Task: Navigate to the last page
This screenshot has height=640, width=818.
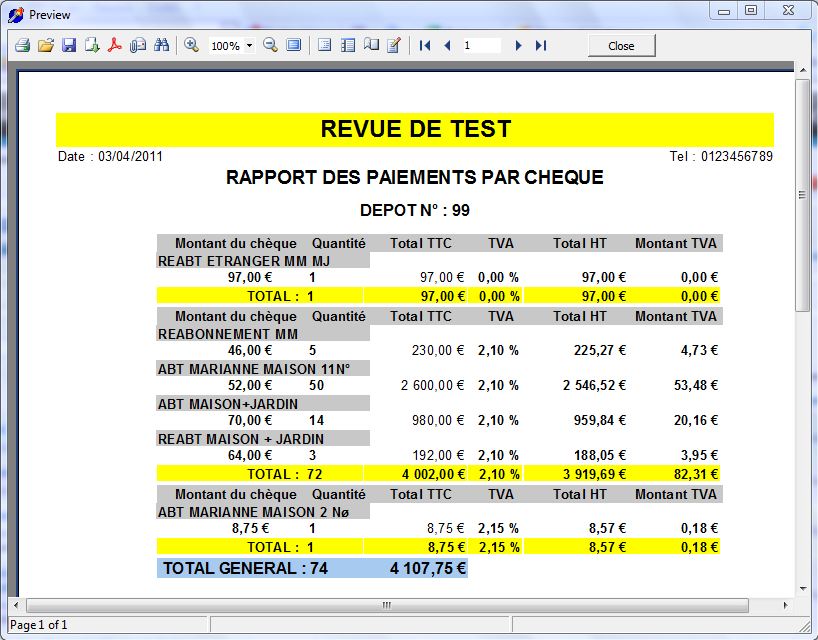Action: click(x=541, y=45)
